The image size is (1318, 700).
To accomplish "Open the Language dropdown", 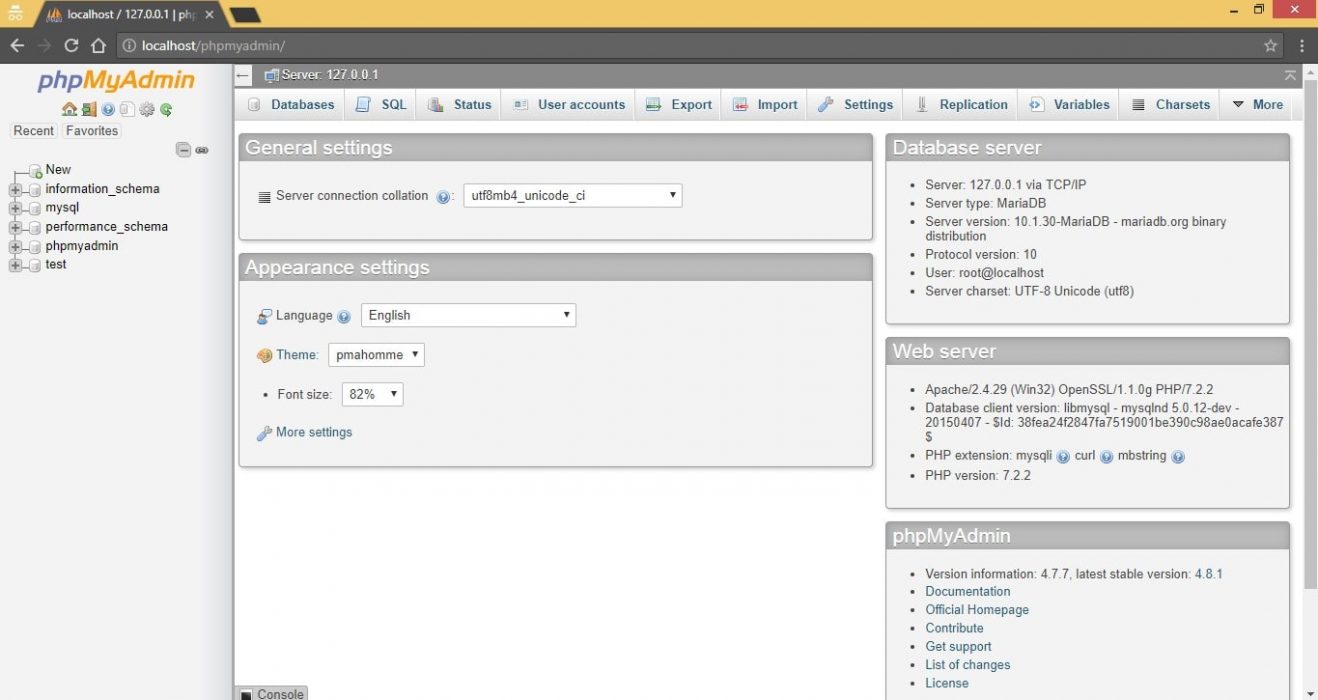I will [468, 315].
